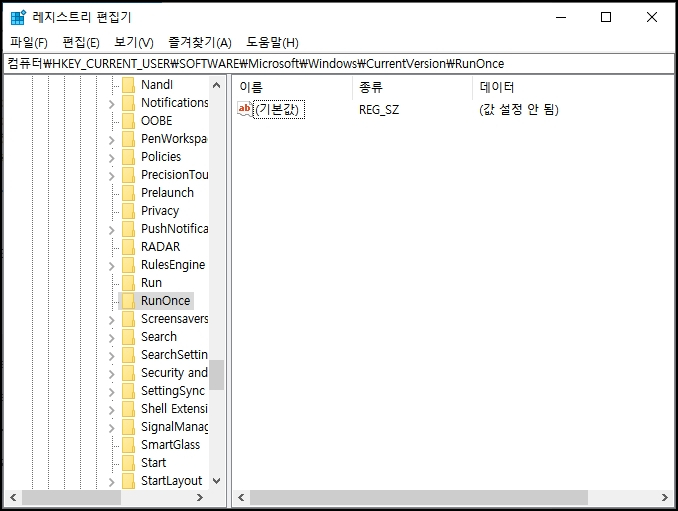Click the tree pane vertical scrollbar thumb
Screen dimensions: 678x511
tap(217, 375)
